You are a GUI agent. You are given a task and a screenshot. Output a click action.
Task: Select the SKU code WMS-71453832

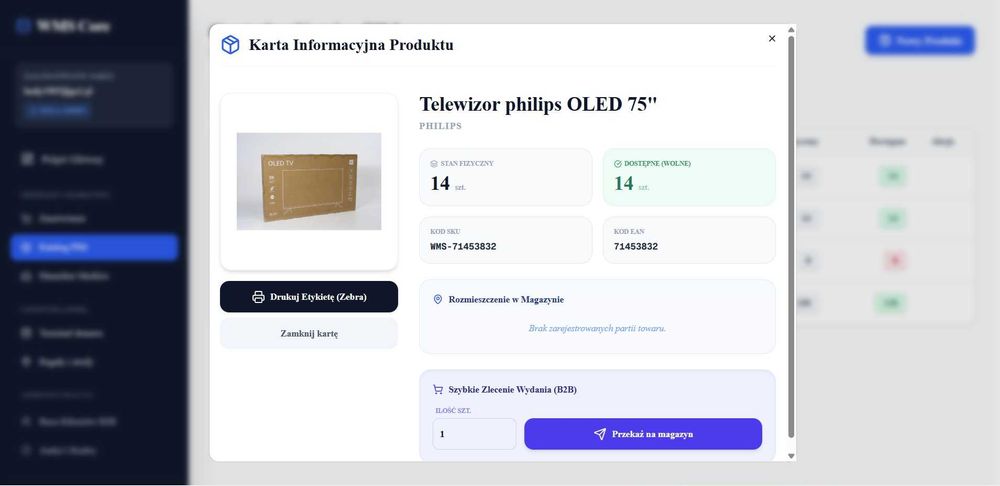(x=463, y=247)
